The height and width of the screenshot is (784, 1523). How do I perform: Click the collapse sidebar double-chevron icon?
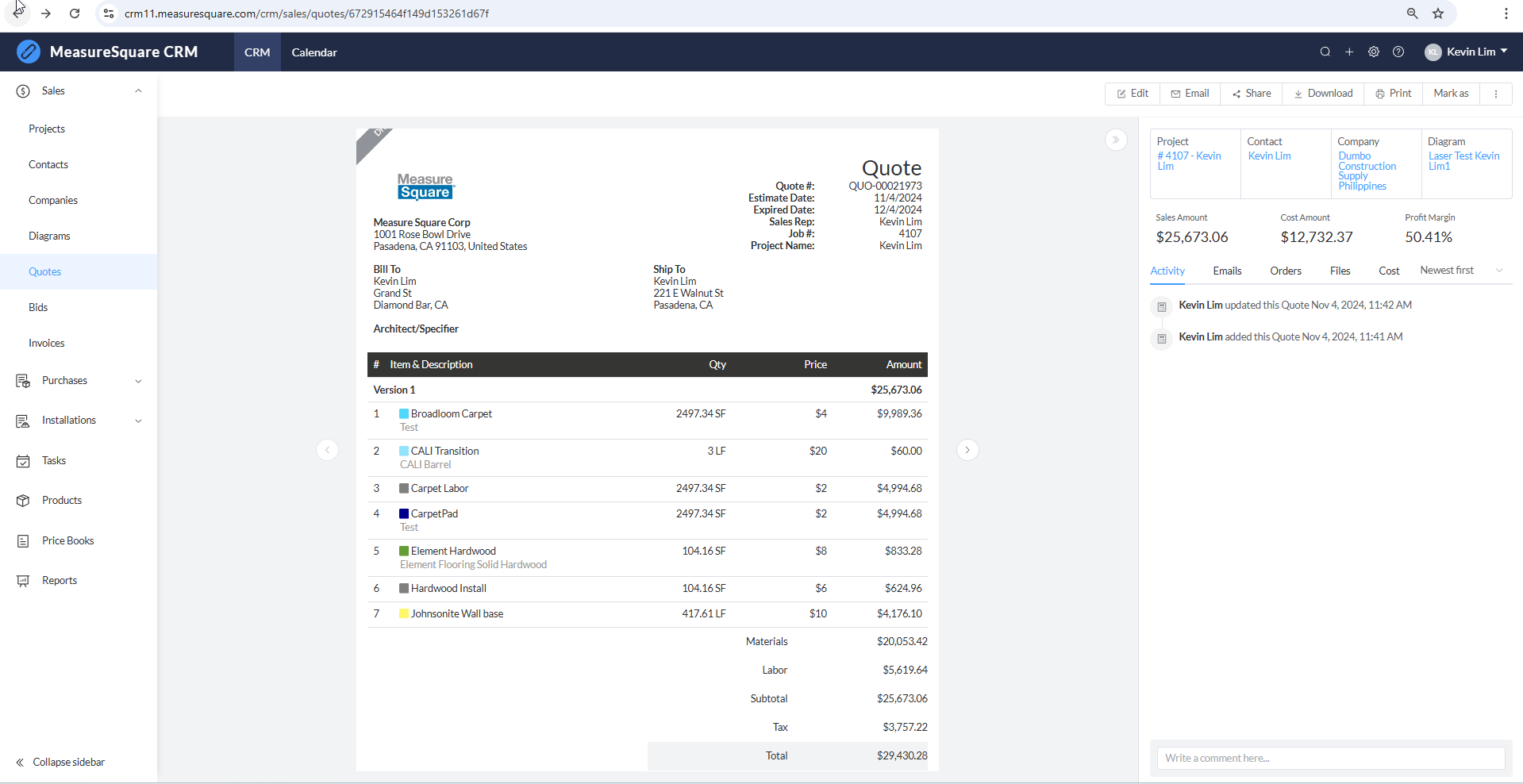pos(20,763)
